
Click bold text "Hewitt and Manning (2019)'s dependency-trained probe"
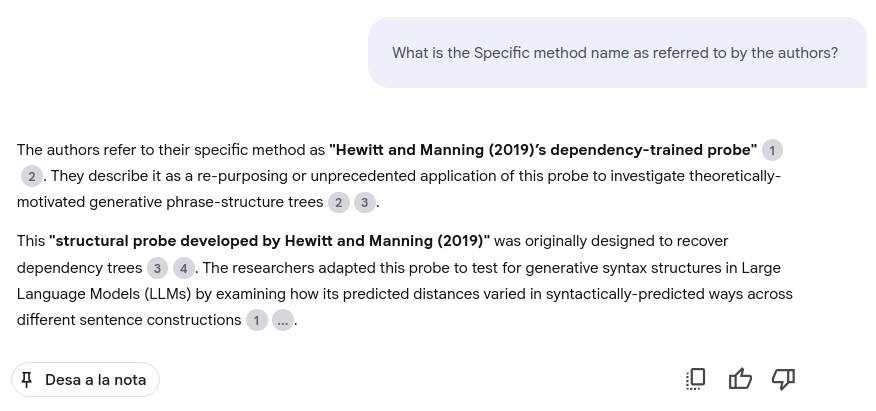(543, 150)
